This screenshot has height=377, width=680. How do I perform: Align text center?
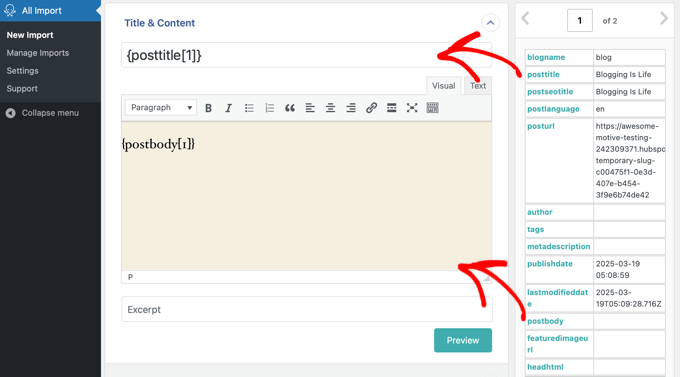(x=330, y=108)
